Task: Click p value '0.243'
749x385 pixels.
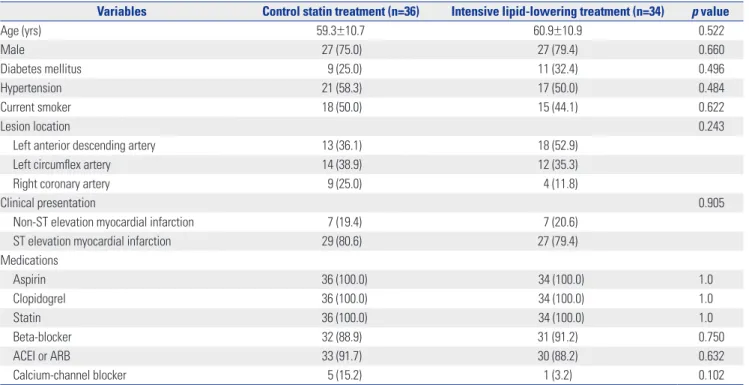Action: [711, 127]
